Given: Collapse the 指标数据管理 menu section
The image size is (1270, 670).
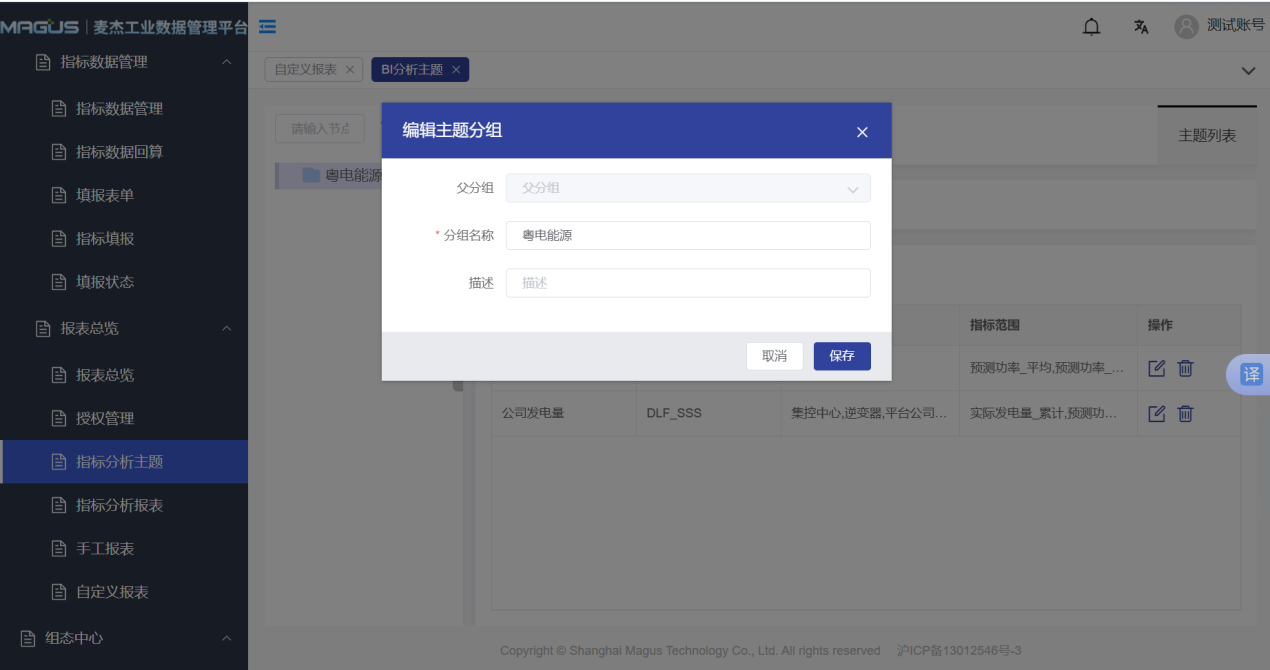Looking at the screenshot, I should click(226, 62).
